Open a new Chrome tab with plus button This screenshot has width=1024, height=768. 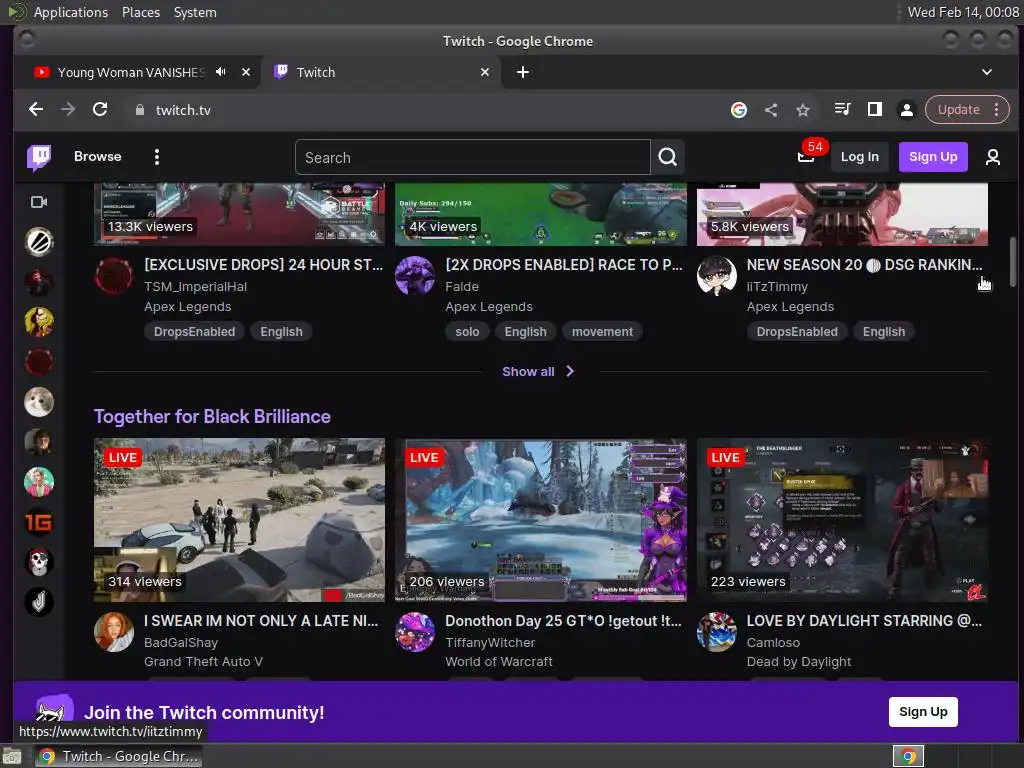tap(522, 72)
